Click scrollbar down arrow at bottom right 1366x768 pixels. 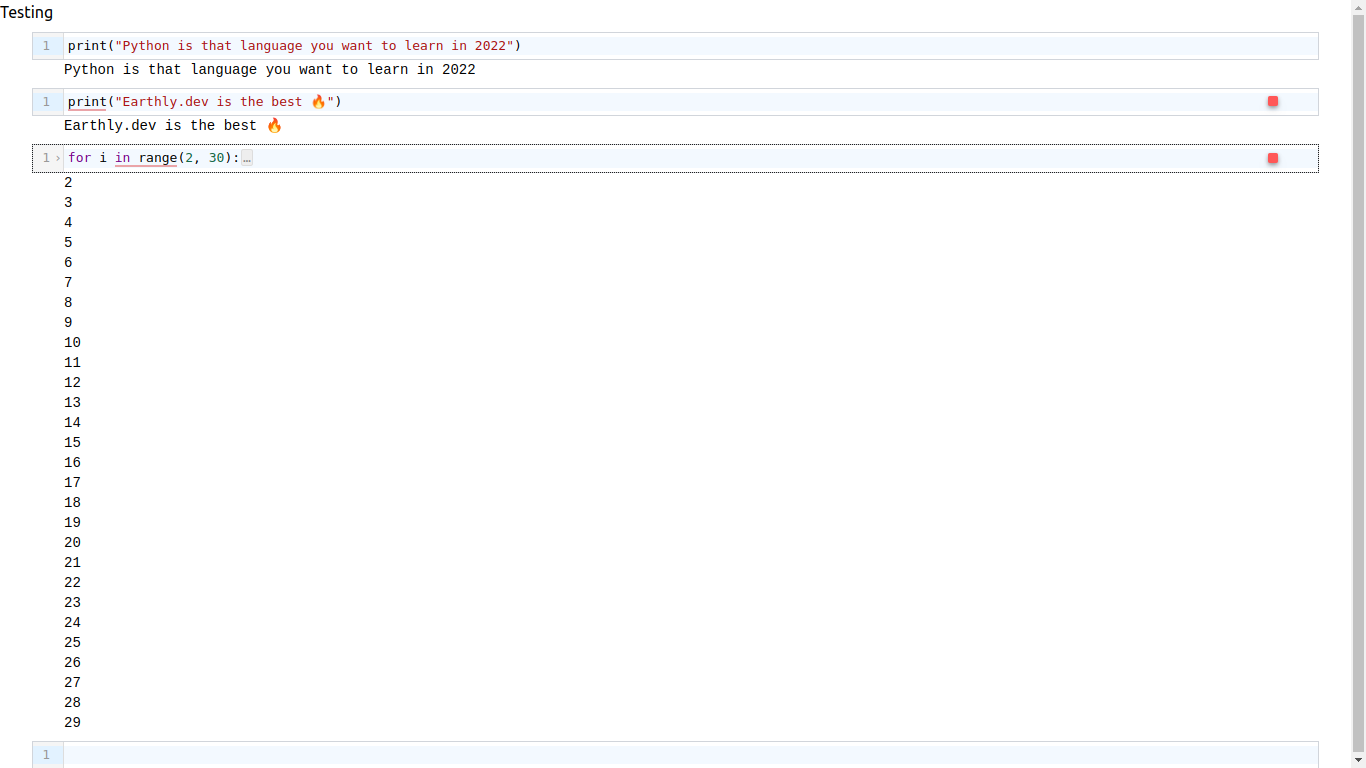point(1358,761)
